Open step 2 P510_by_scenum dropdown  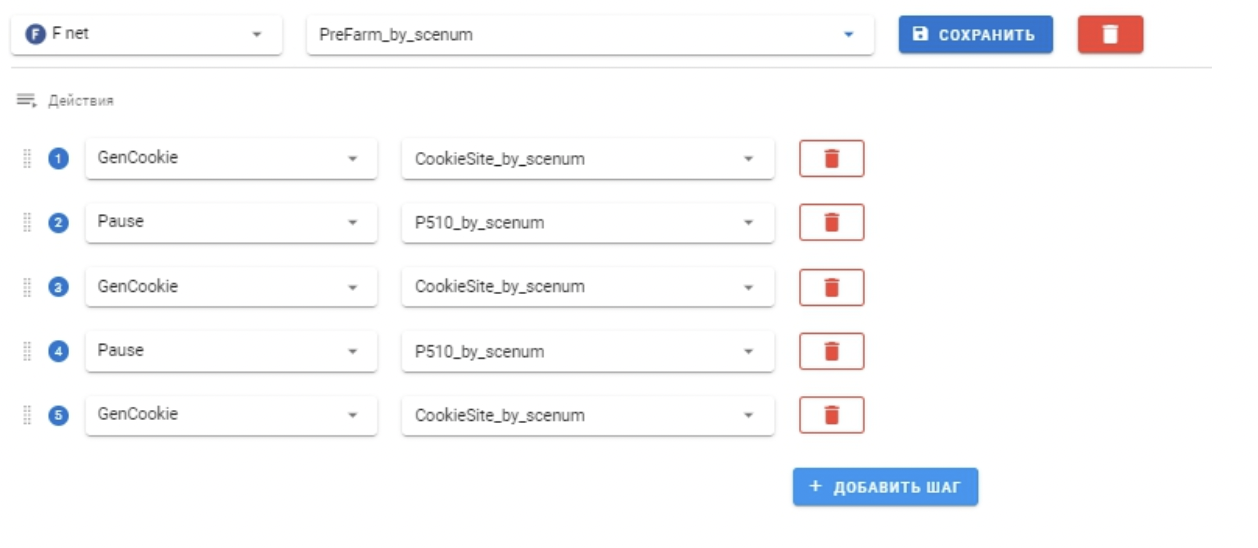(588, 222)
